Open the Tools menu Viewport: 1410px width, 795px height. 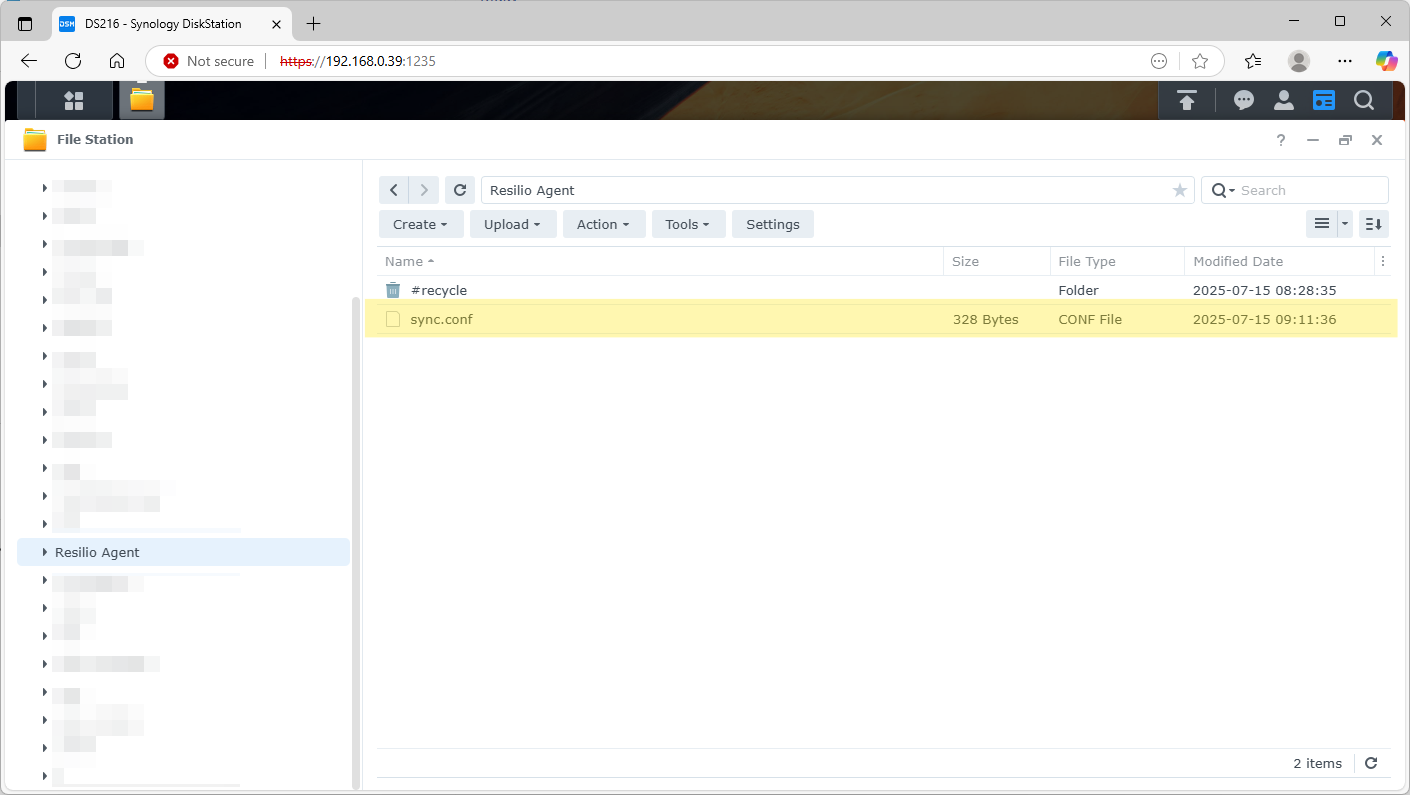[x=688, y=224]
